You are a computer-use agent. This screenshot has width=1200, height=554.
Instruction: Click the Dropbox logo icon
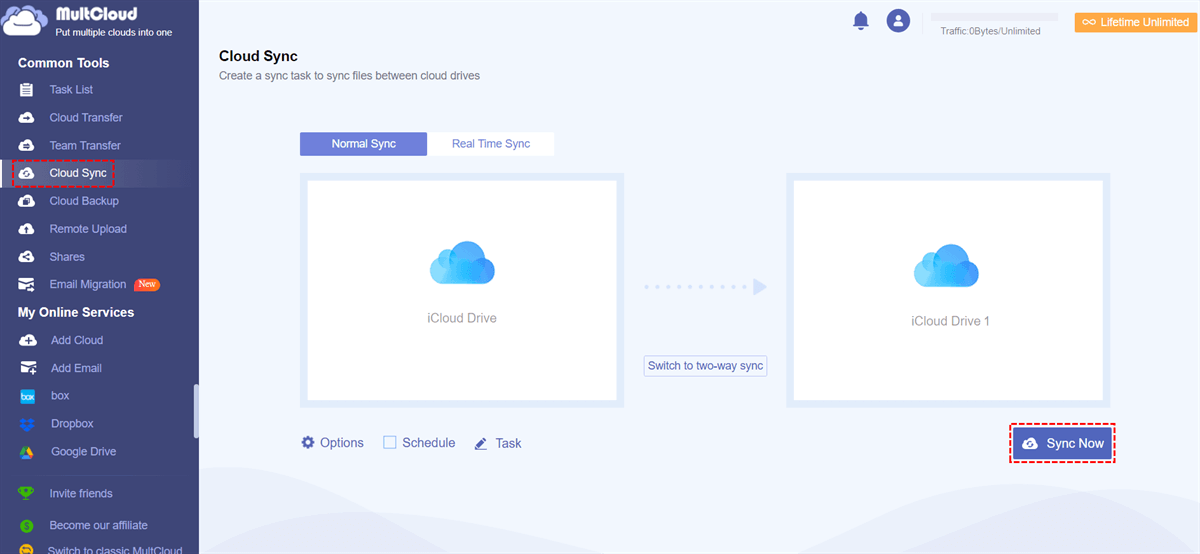pos(29,424)
